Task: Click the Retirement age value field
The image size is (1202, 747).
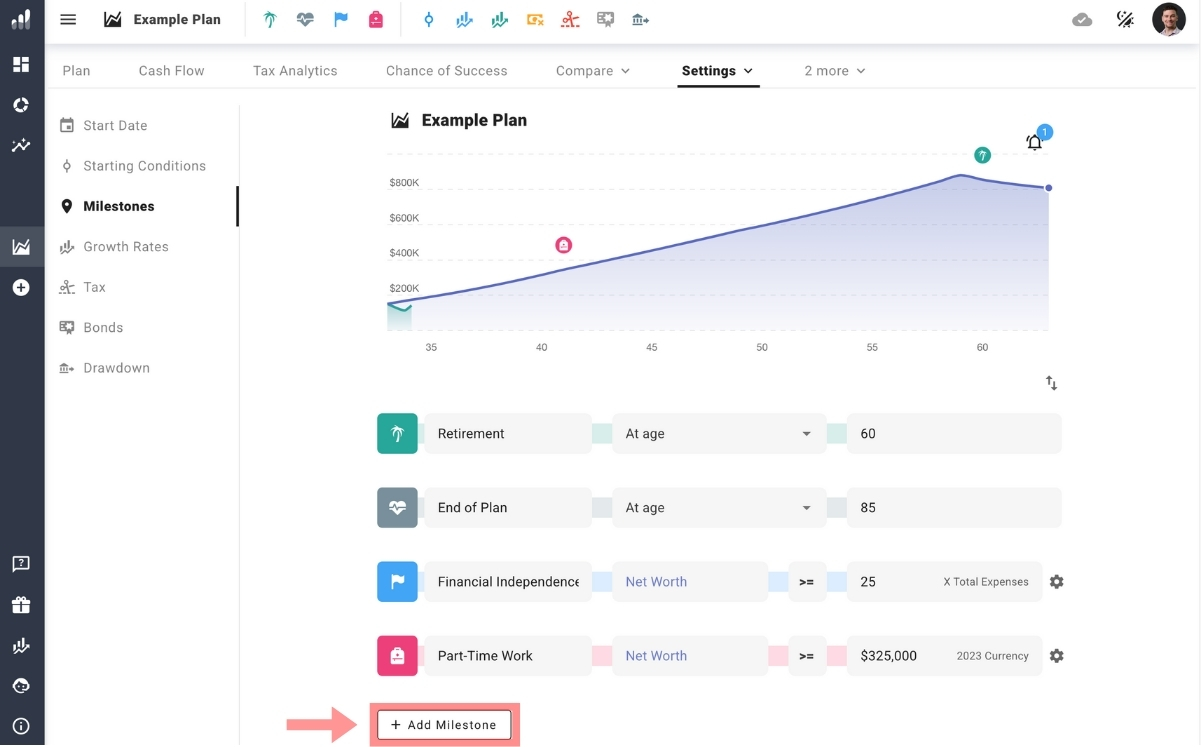Action: point(953,434)
